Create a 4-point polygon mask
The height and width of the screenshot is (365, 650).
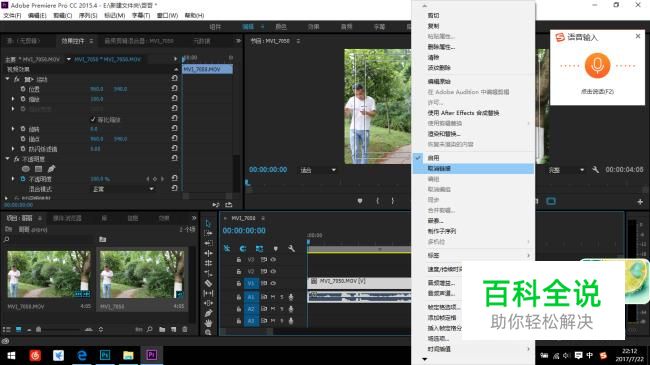click(x=39, y=169)
